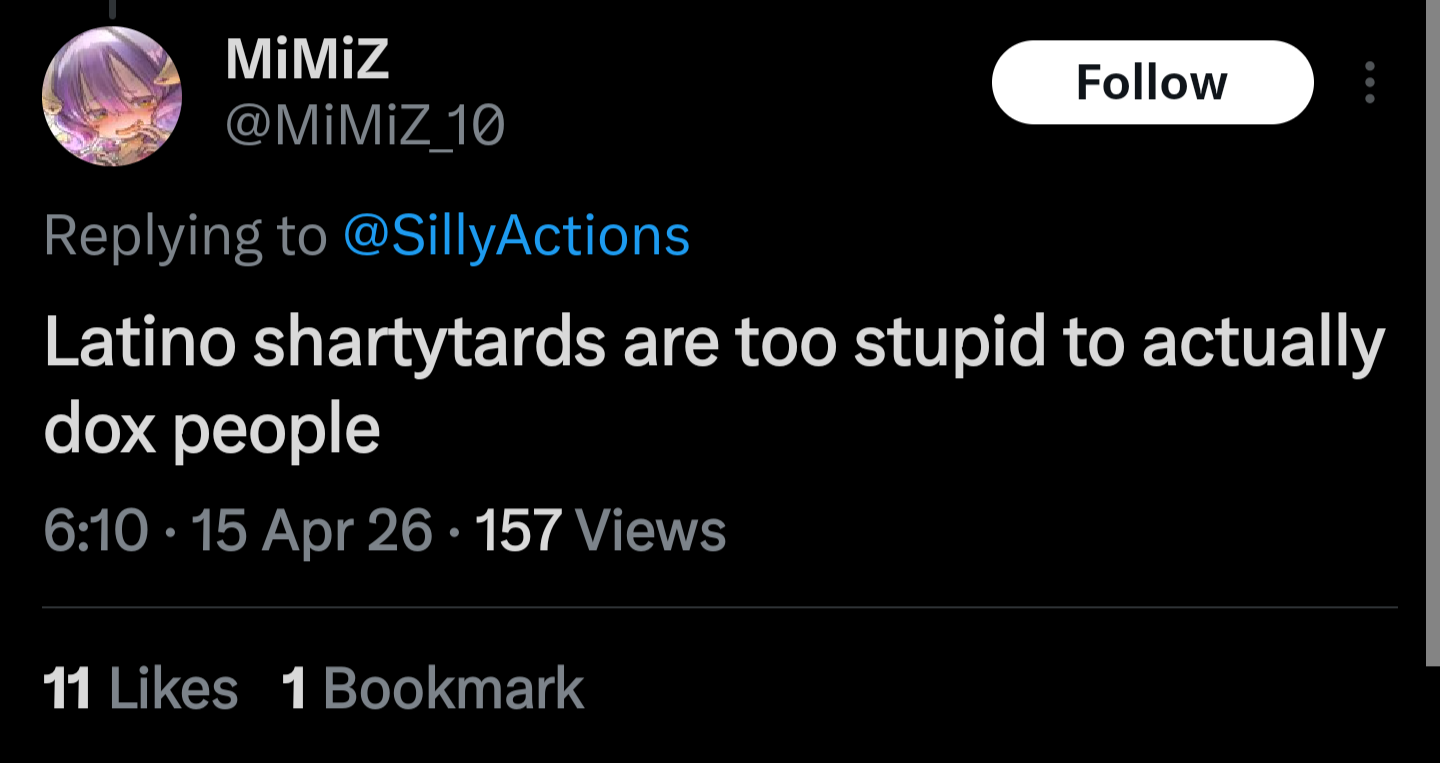Click the scrollbar on the right edge
Image resolution: width=1440 pixels, height=763 pixels.
(1433, 332)
